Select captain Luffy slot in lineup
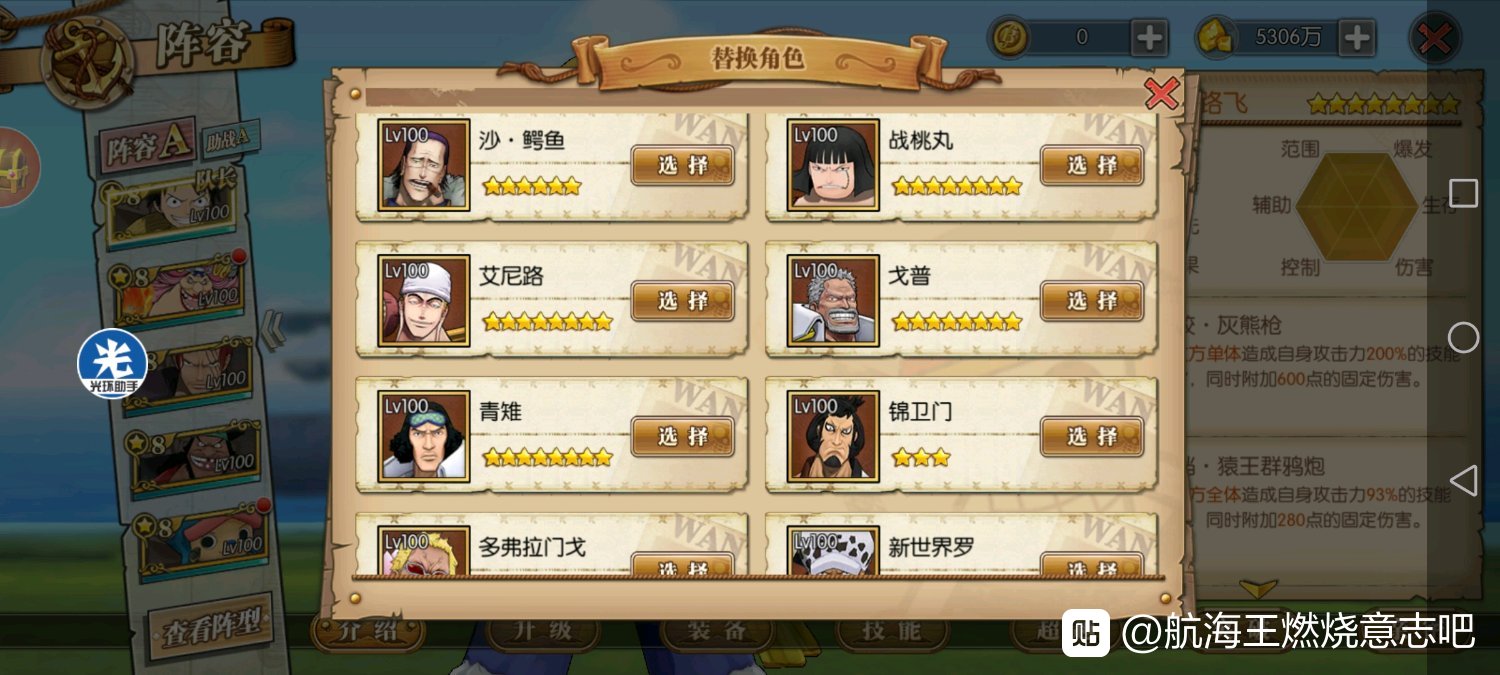Image resolution: width=1500 pixels, height=675 pixels. [x=180, y=209]
